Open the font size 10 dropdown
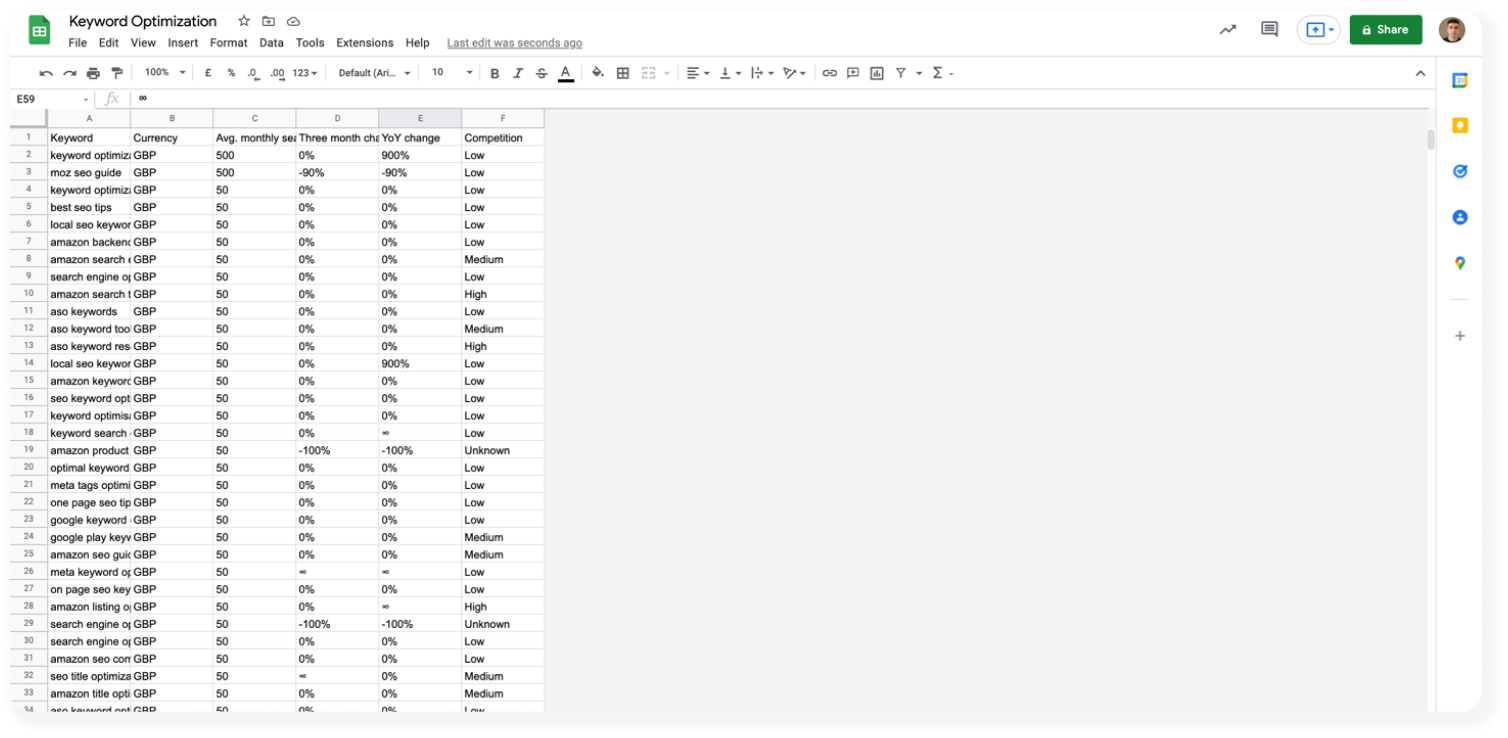This screenshot has height=738, width=1508. pos(452,73)
